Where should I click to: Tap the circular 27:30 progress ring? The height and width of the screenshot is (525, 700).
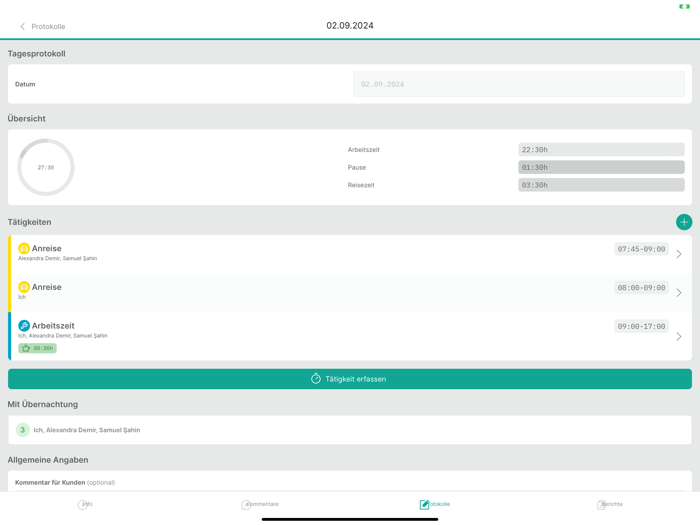[46, 167]
